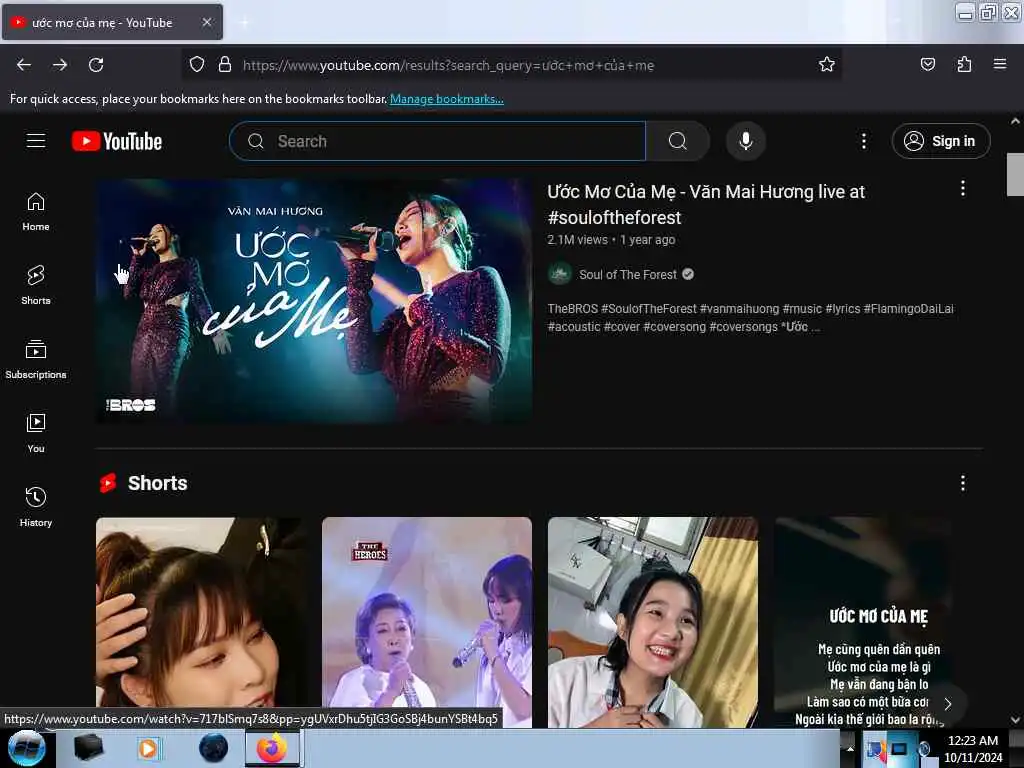1024x768 pixels.
Task: Open History in the sidebar
Action: tap(36, 507)
